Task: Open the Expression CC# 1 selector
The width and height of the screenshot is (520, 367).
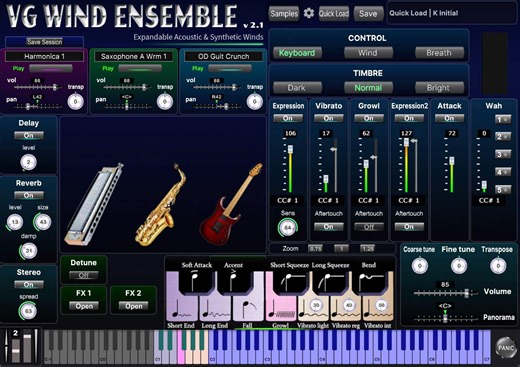Action: tap(288, 200)
